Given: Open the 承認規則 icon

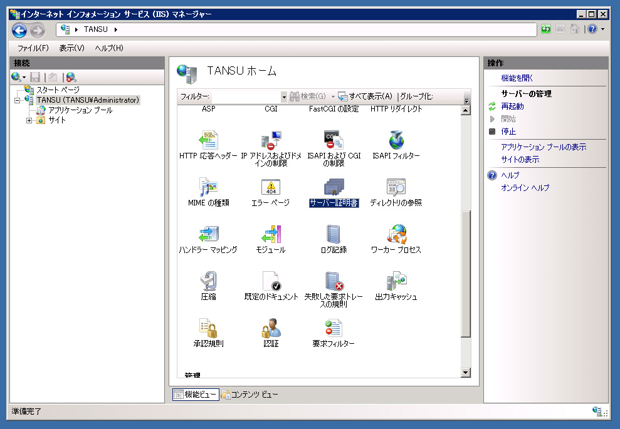Looking at the screenshot, I should (208, 328).
